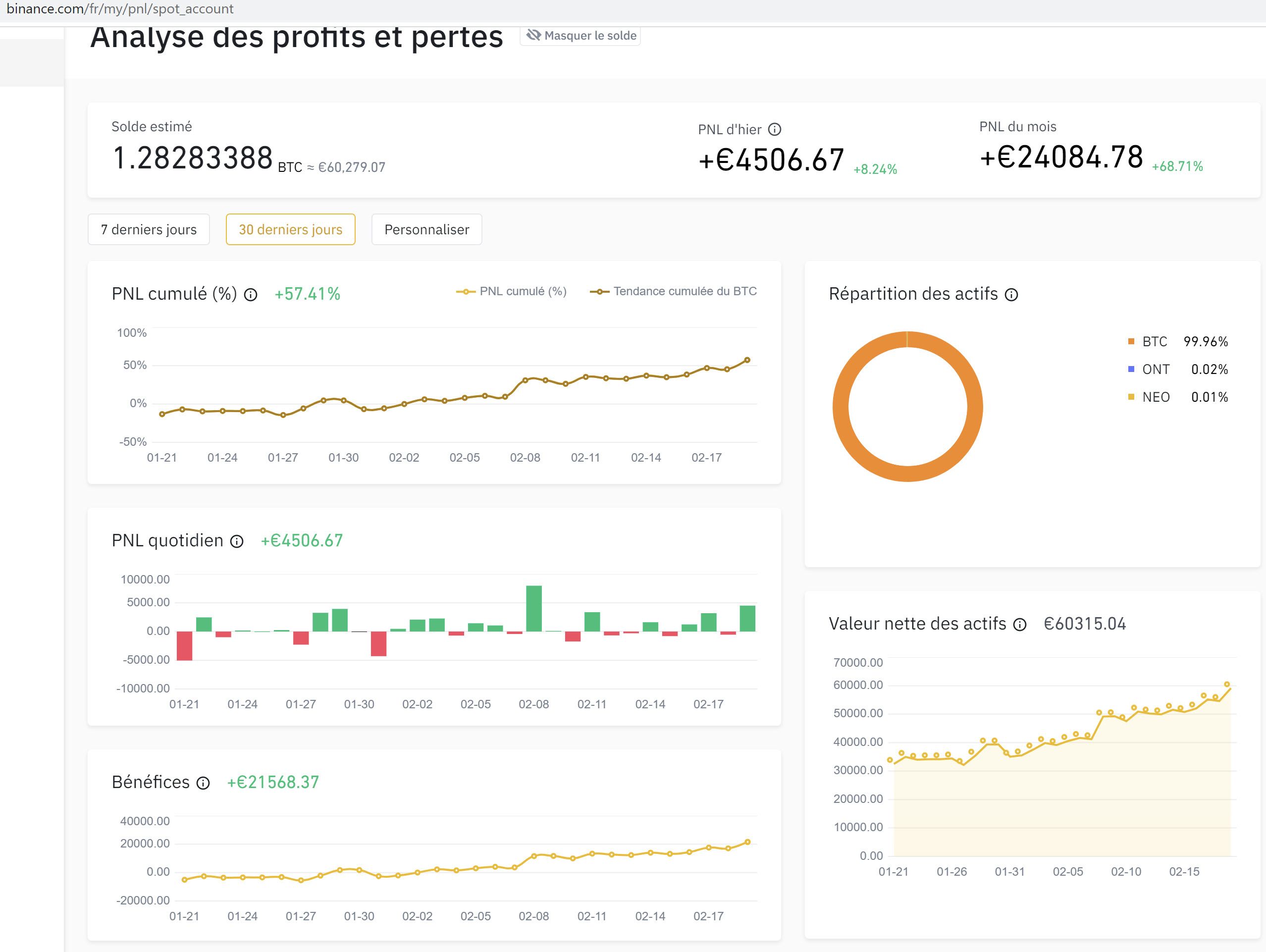Click the Solde estimé 1.28283388 value

[193, 158]
